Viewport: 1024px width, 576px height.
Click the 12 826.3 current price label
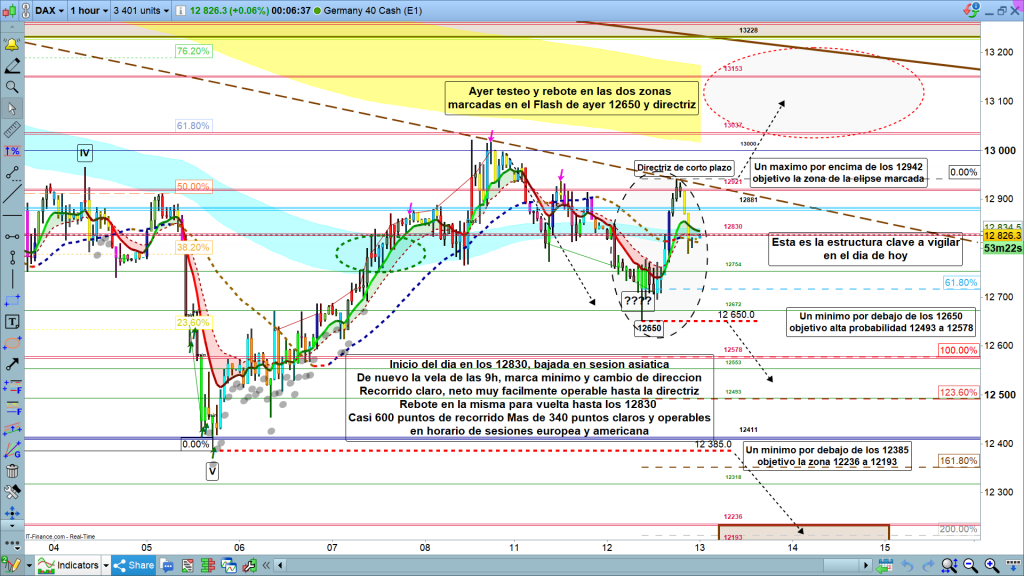coord(1001,236)
